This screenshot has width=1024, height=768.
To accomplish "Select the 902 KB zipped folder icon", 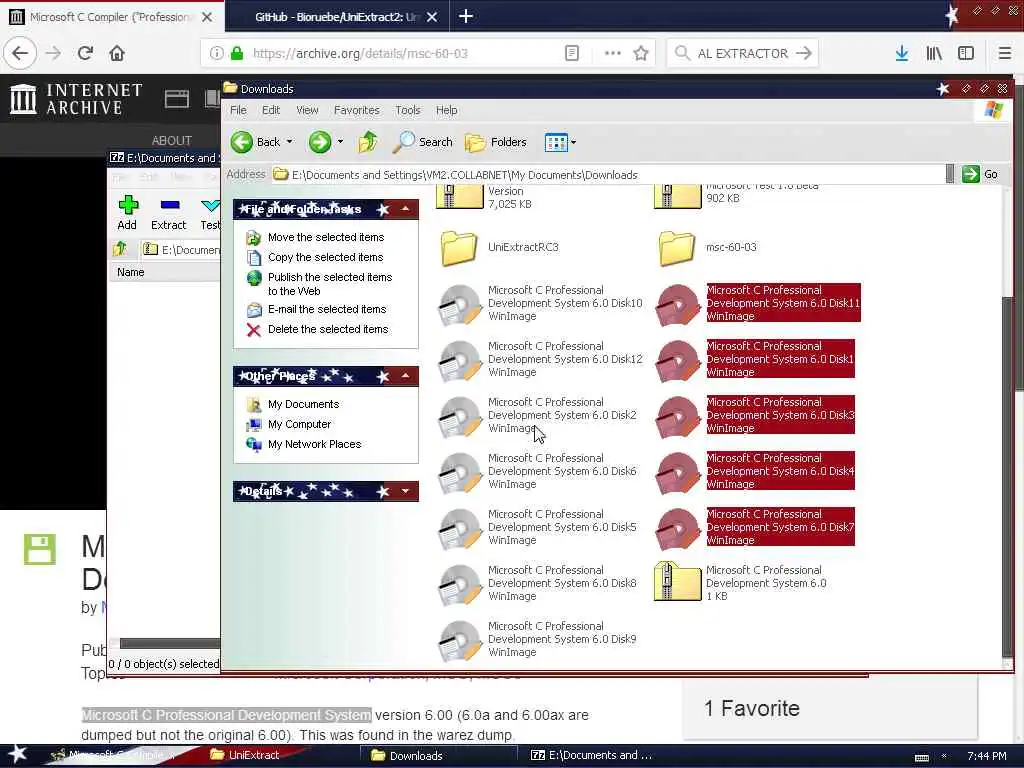I will click(677, 197).
